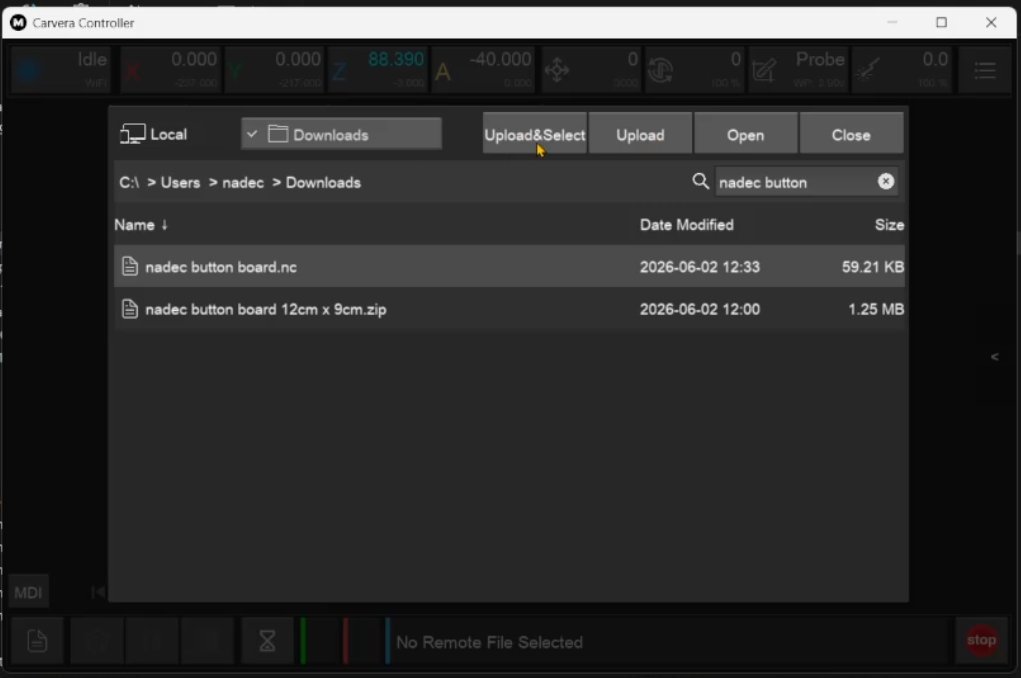
Task: Click the feed move arrows icon
Action: tap(557, 70)
